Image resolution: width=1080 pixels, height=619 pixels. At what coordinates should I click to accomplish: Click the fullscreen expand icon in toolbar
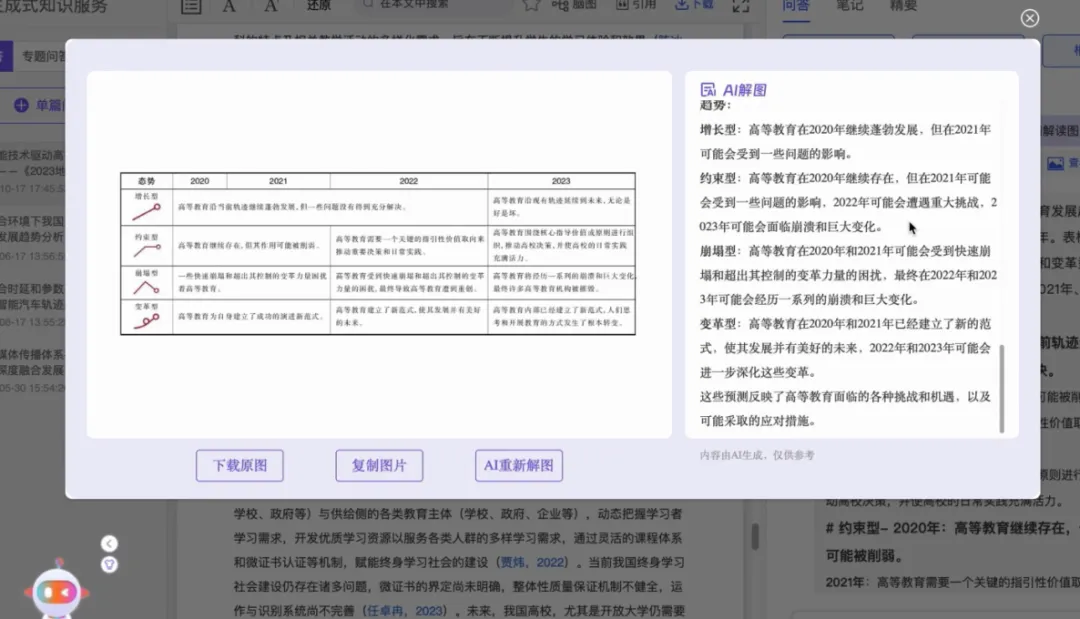[740, 6]
